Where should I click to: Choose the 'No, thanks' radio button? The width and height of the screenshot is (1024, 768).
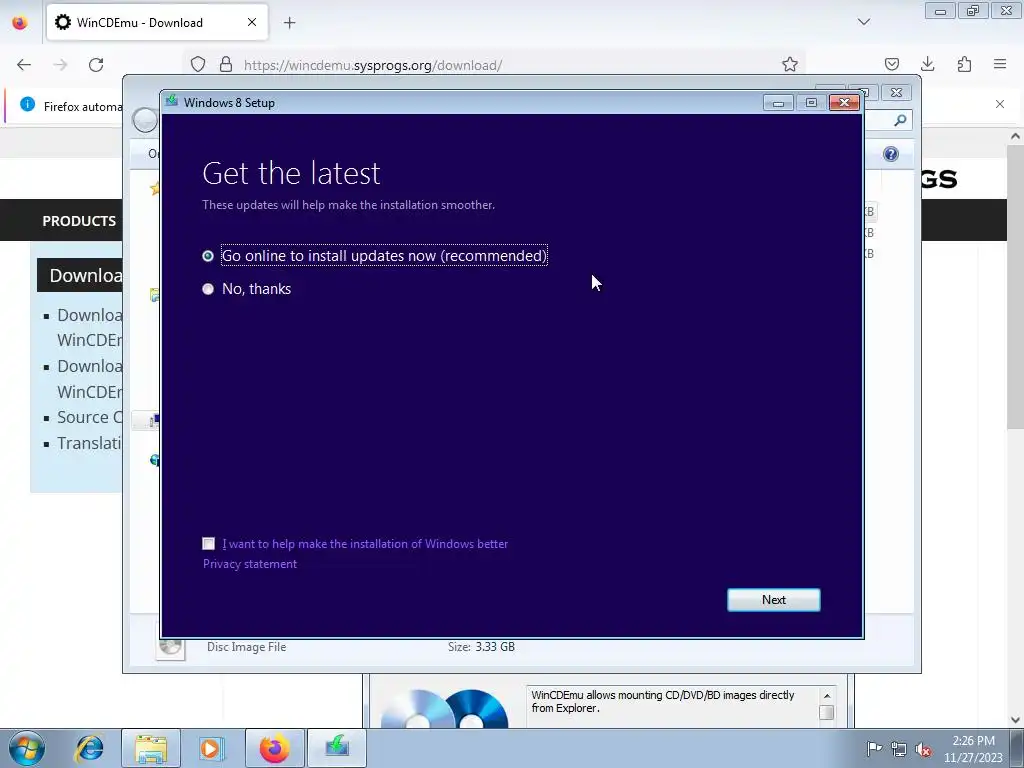(x=208, y=289)
